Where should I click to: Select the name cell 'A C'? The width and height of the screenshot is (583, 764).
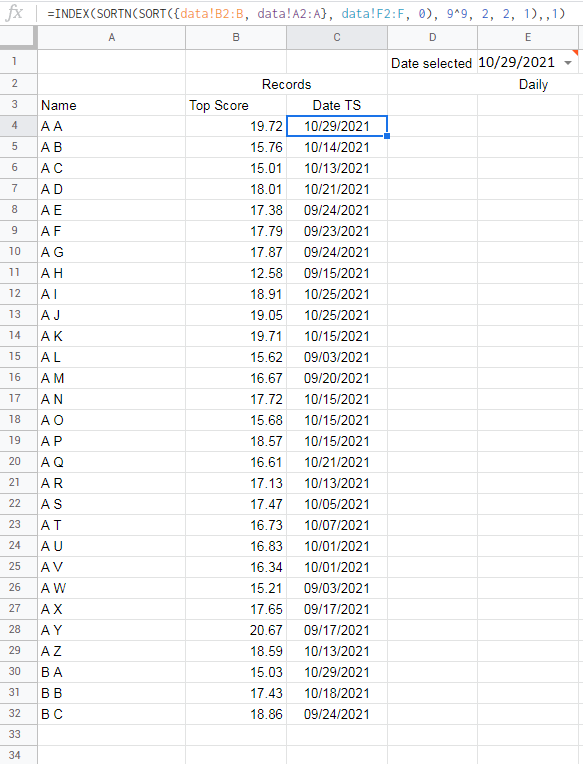pyautogui.click(x=112, y=168)
